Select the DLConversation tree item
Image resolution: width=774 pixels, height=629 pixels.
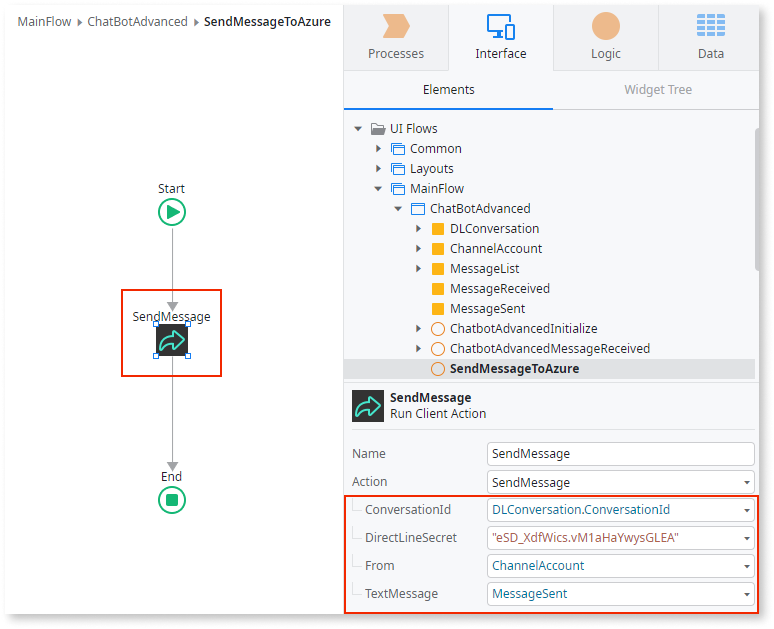[495, 229]
